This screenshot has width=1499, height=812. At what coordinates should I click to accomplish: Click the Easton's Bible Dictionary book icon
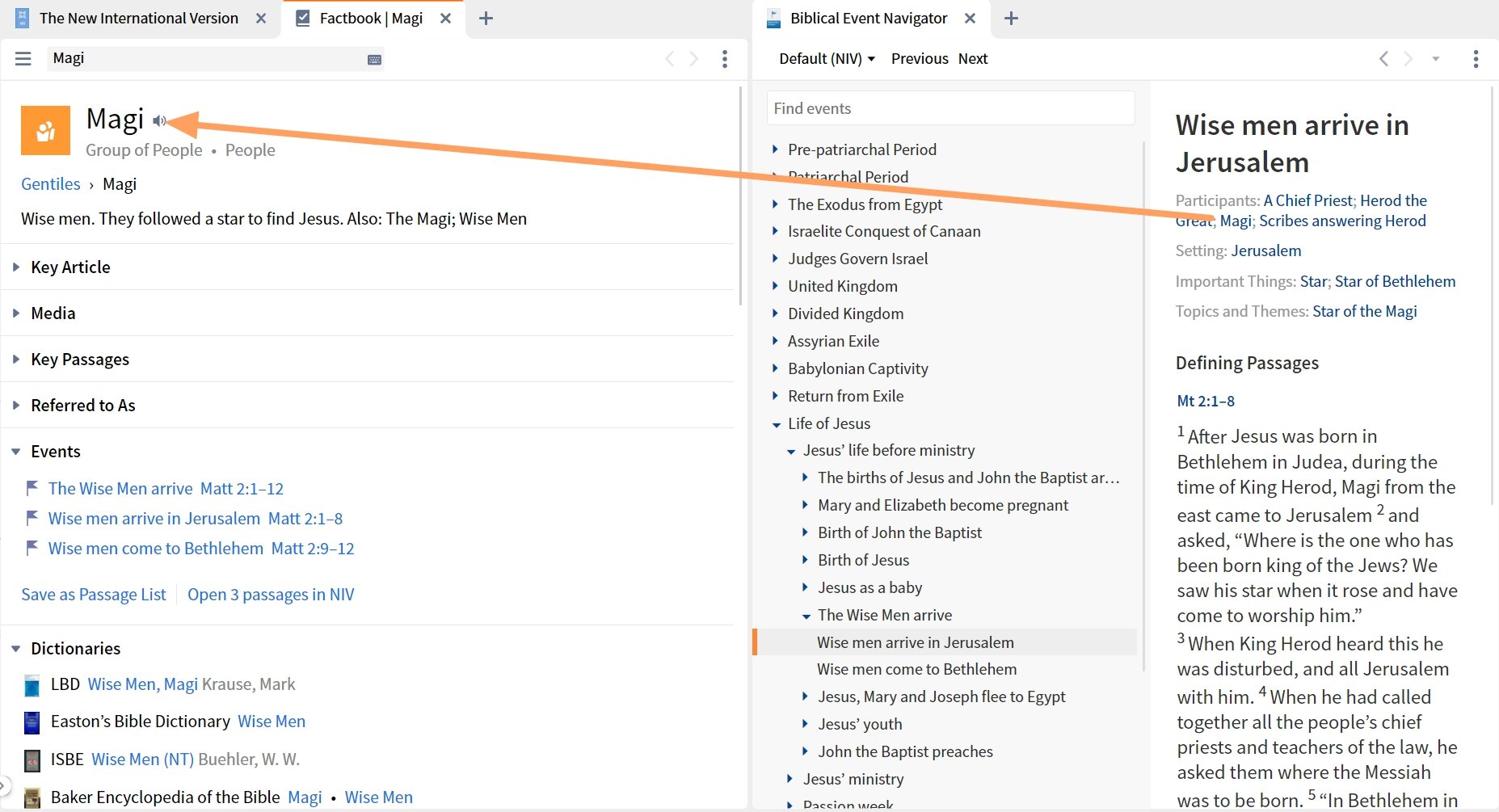[32, 722]
